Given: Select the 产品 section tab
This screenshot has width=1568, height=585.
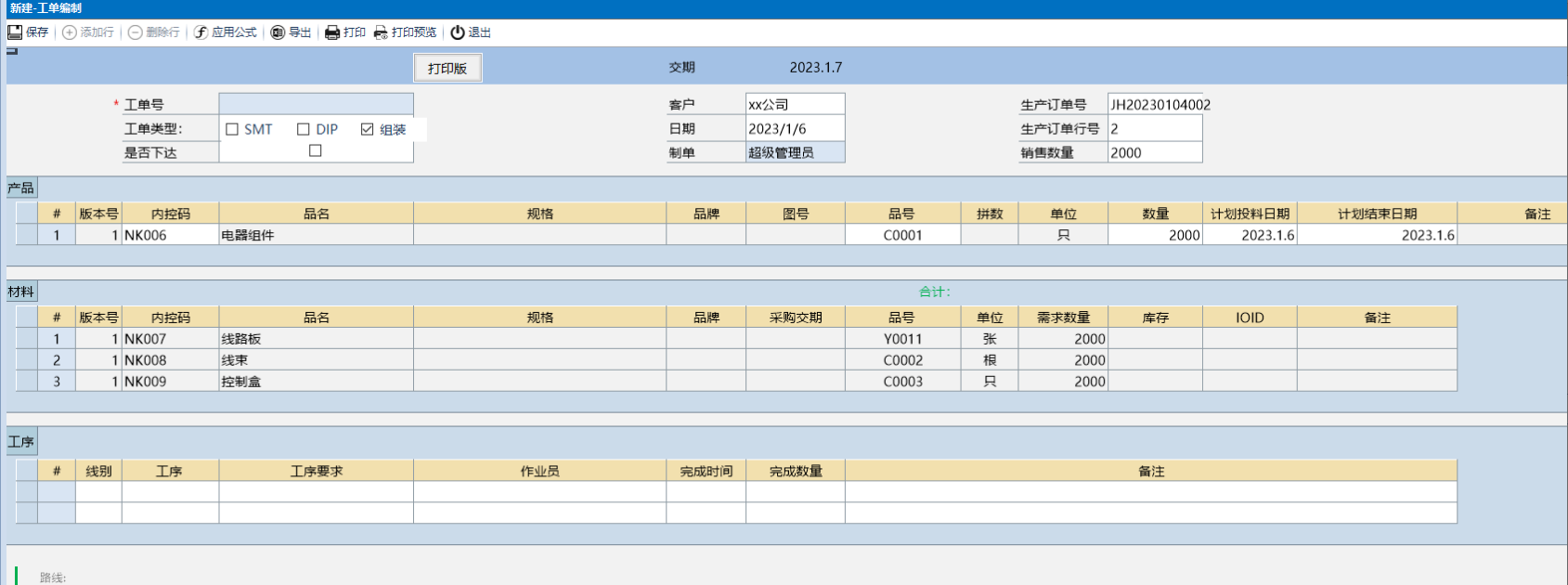Looking at the screenshot, I should point(21,188).
